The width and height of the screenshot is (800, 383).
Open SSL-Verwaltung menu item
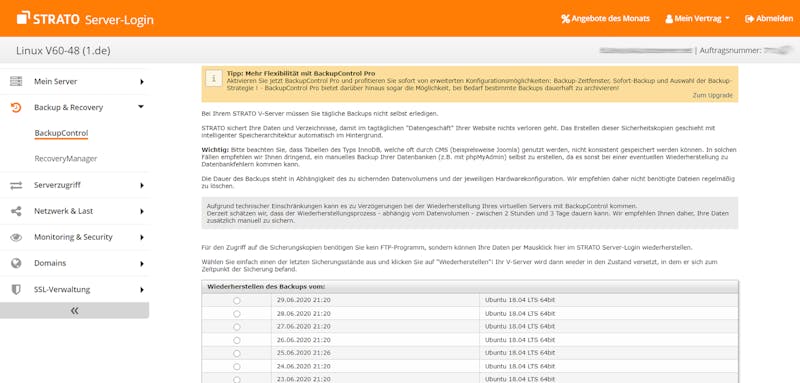tap(62, 290)
